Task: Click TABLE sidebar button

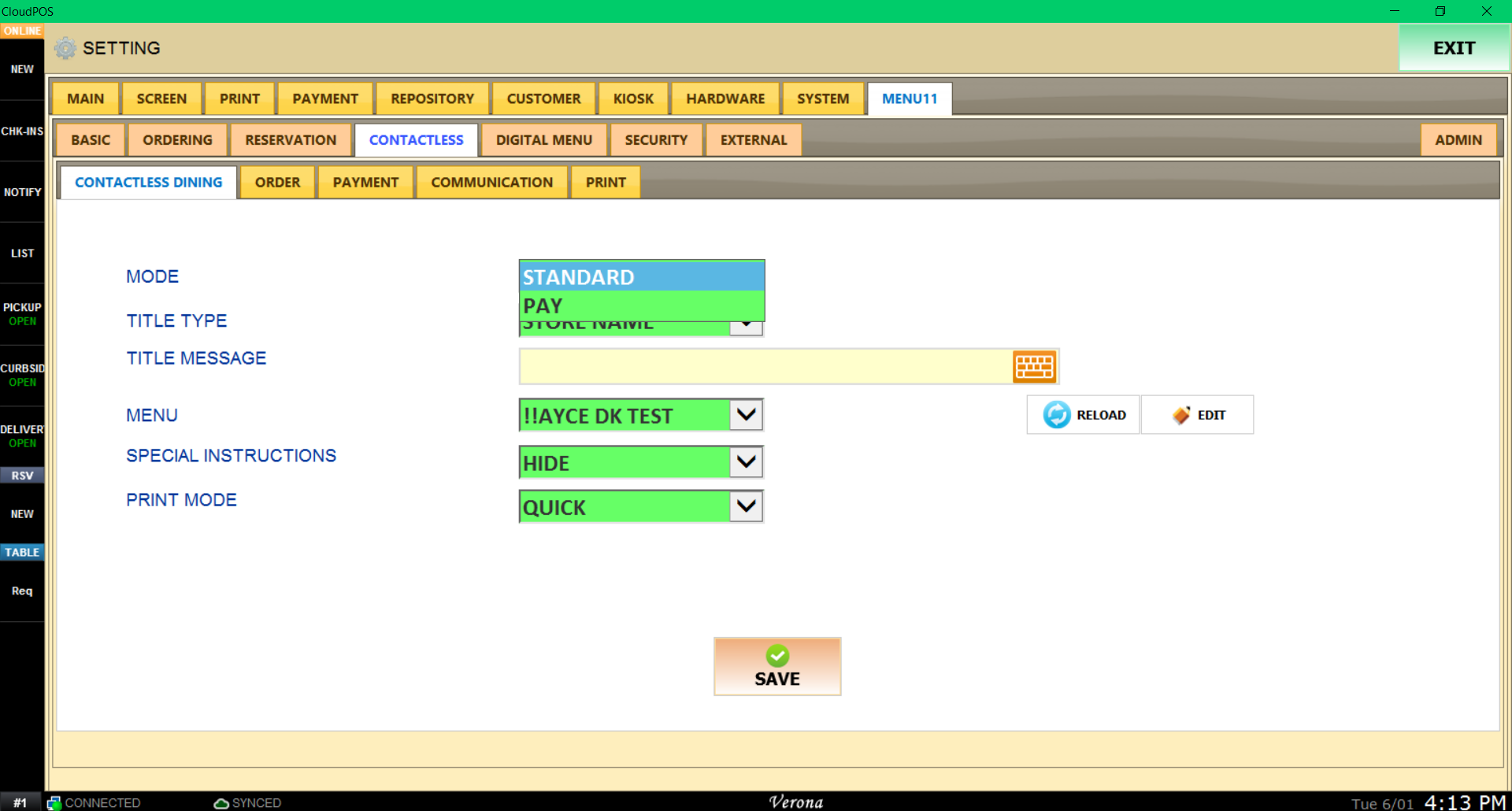Action: [x=22, y=553]
